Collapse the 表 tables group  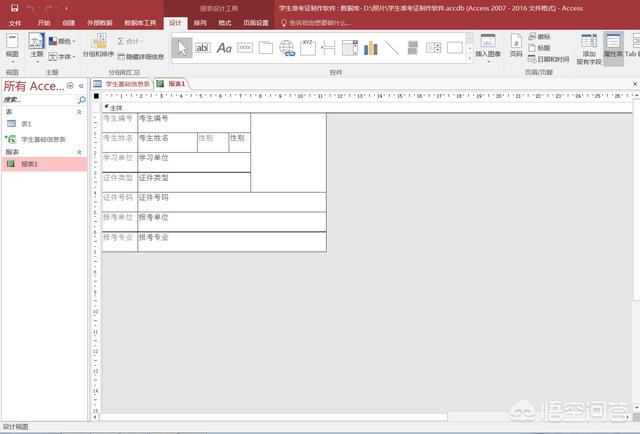click(79, 112)
